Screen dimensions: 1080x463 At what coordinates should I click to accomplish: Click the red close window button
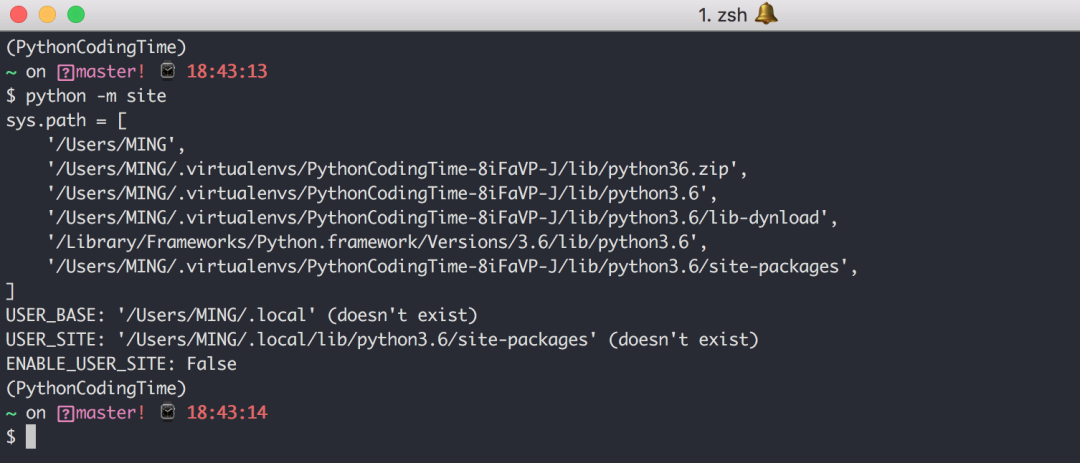[19, 14]
